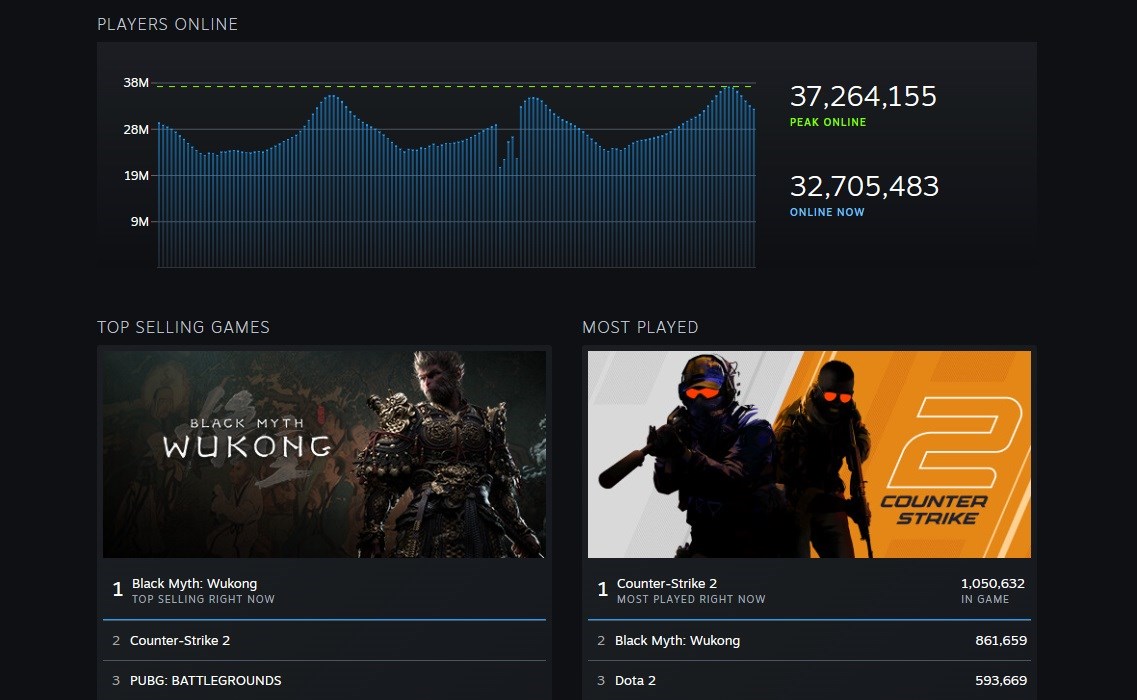Viewport: 1137px width, 700px height.
Task: Click the IN GAME label
Action: point(985,599)
